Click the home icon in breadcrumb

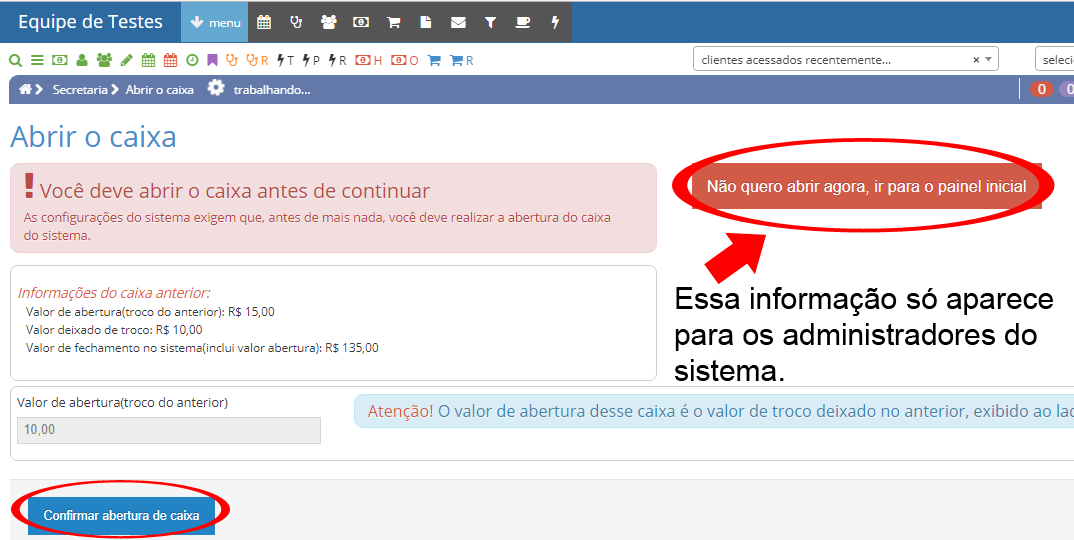coord(25,89)
